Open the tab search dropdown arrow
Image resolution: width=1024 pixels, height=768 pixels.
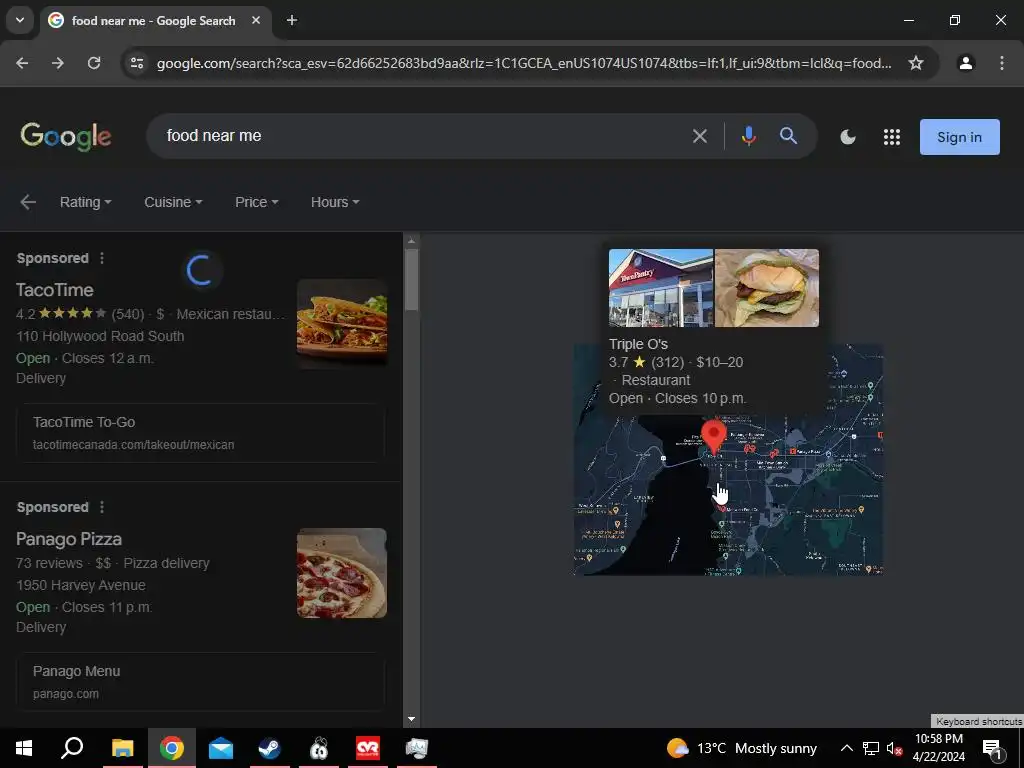pos(20,20)
